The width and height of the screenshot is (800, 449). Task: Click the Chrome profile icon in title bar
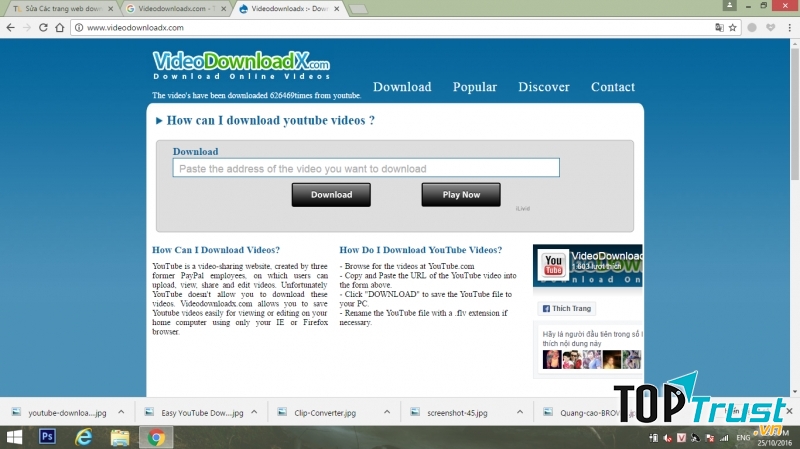[x=730, y=5]
